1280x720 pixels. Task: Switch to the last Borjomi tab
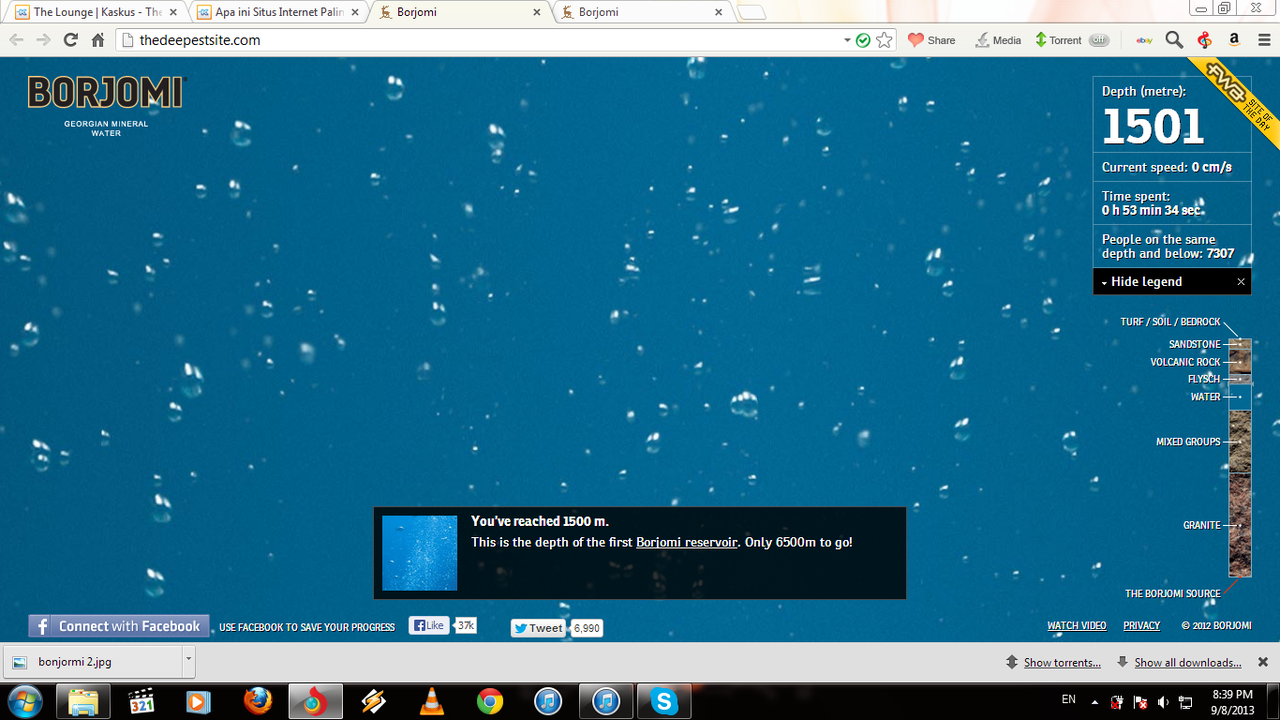coord(642,12)
